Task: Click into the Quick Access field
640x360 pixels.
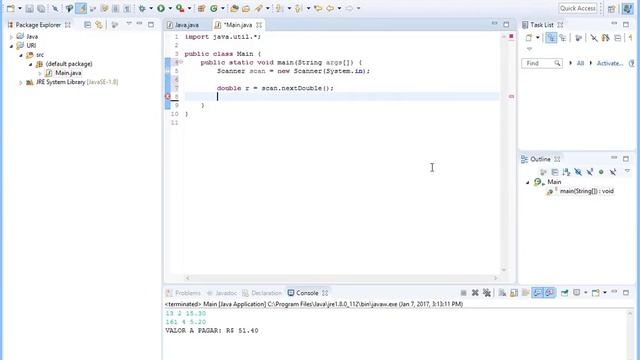Action: 578,8
